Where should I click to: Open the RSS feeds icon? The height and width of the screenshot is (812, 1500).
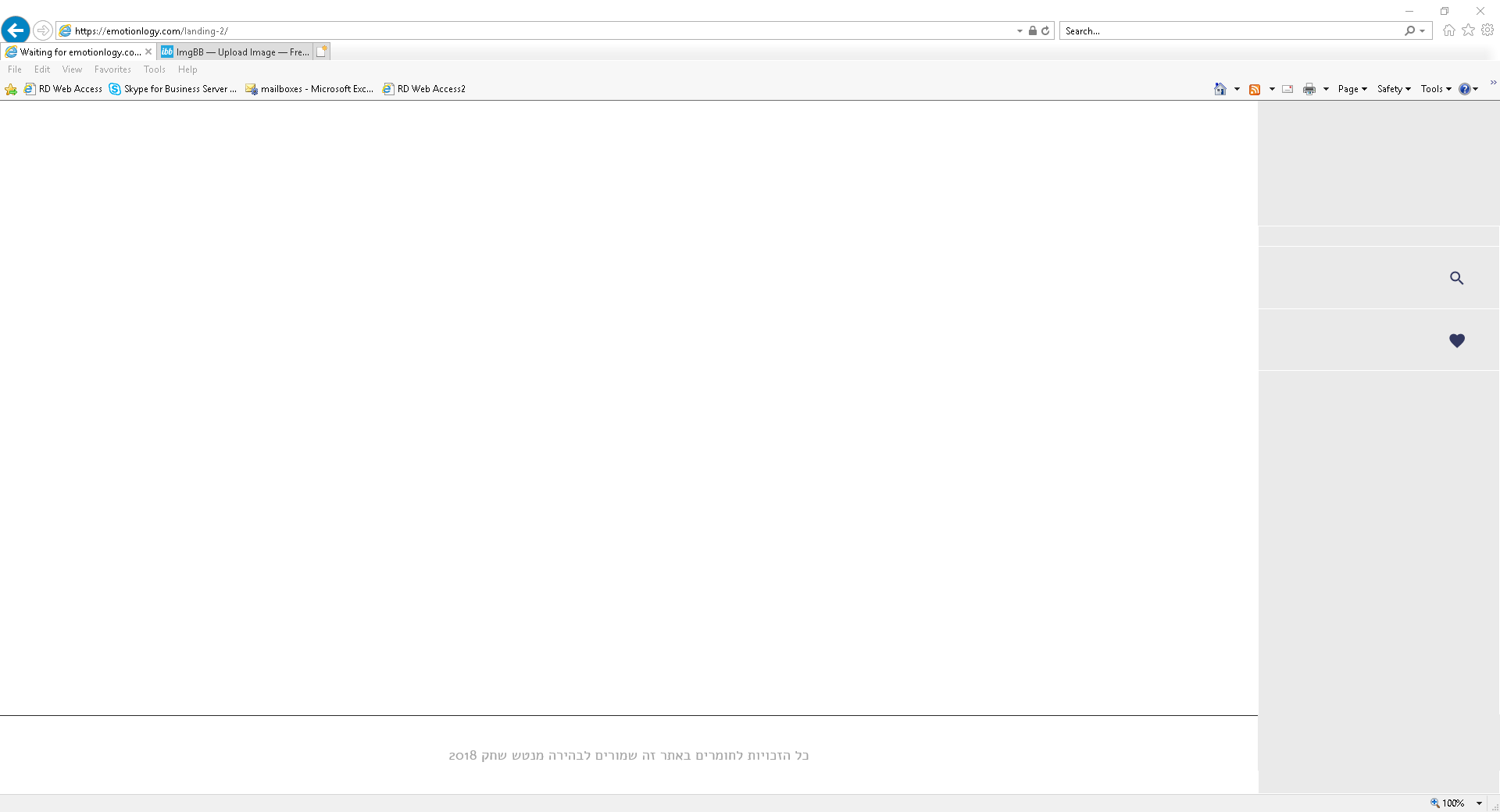(x=1255, y=89)
